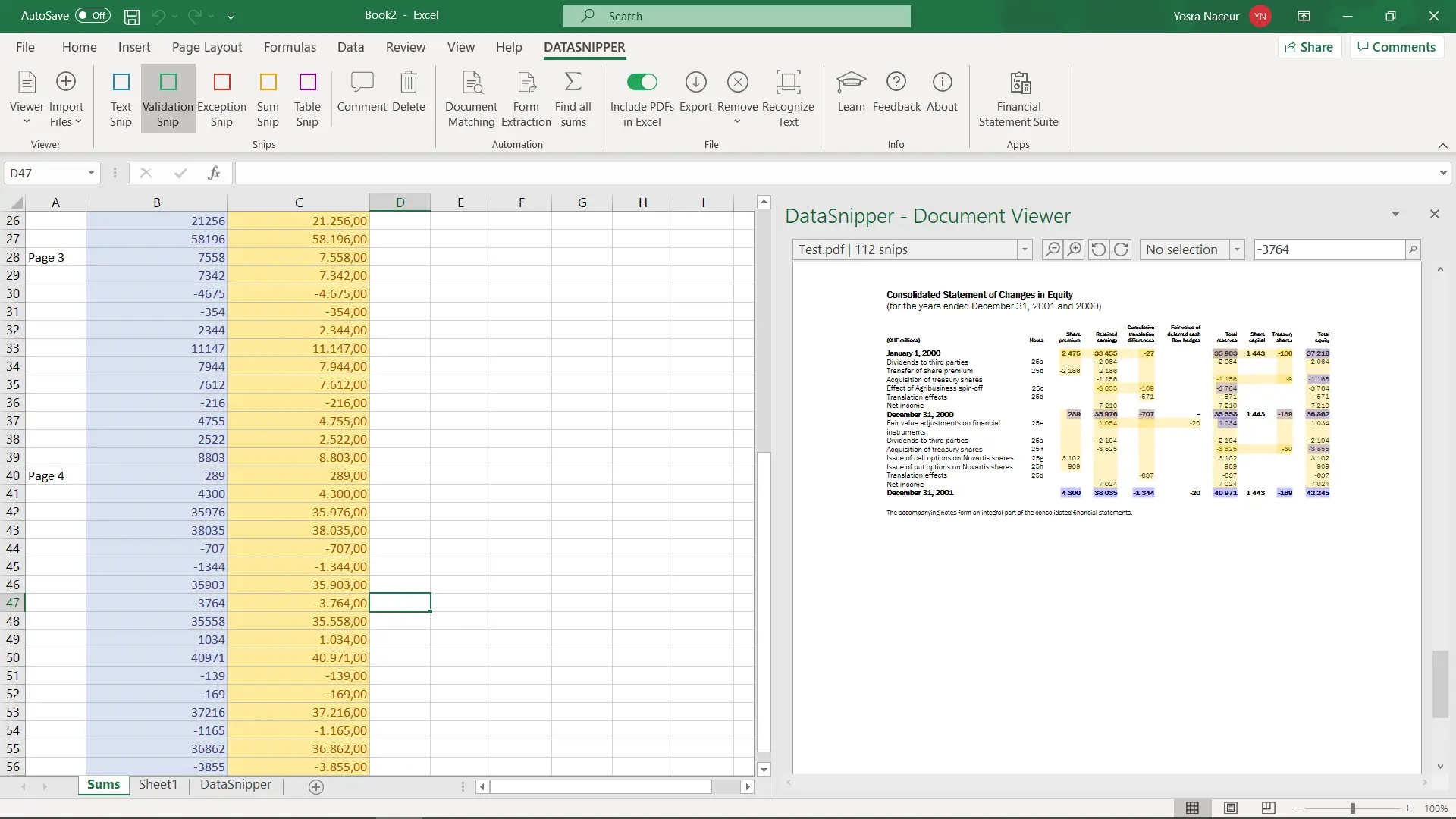Switch to the DataSnipper sheet tab

pyautogui.click(x=235, y=785)
